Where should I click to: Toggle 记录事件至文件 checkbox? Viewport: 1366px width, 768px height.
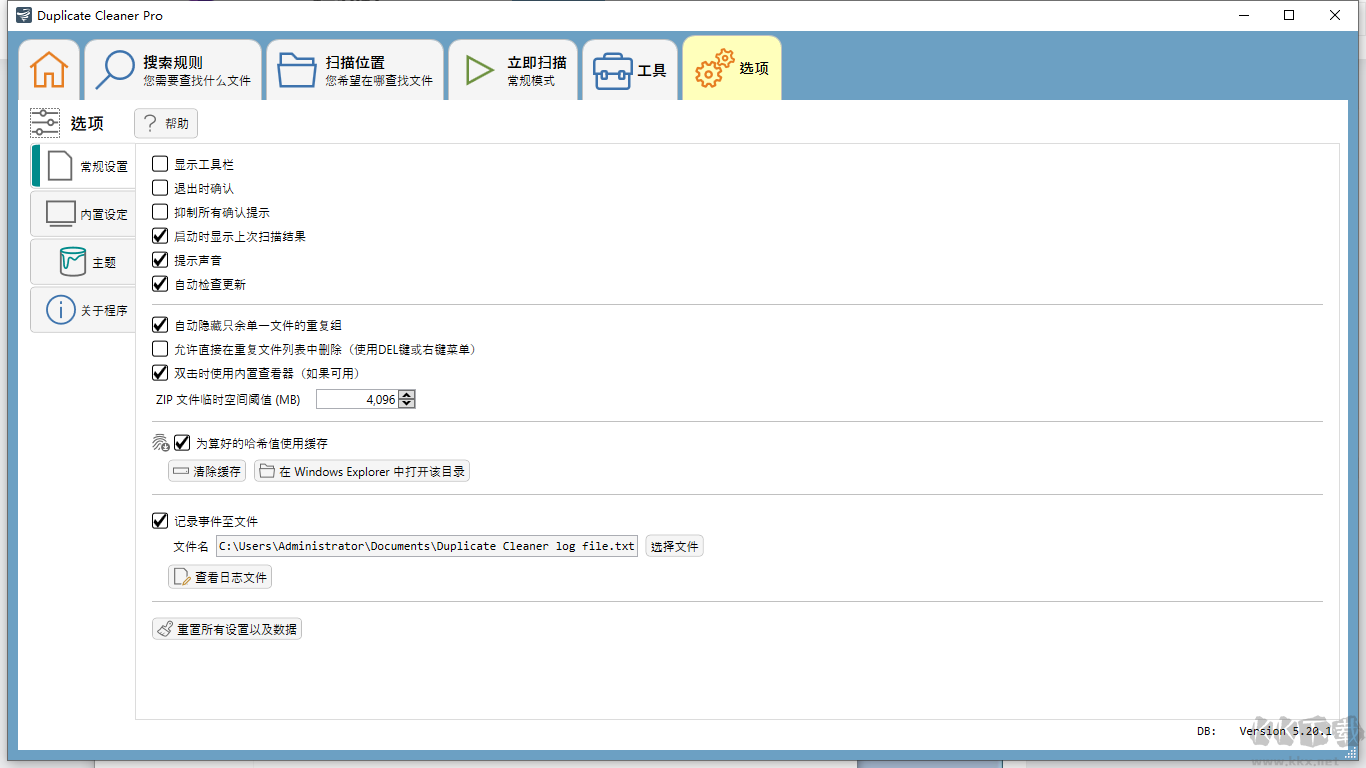(x=159, y=520)
